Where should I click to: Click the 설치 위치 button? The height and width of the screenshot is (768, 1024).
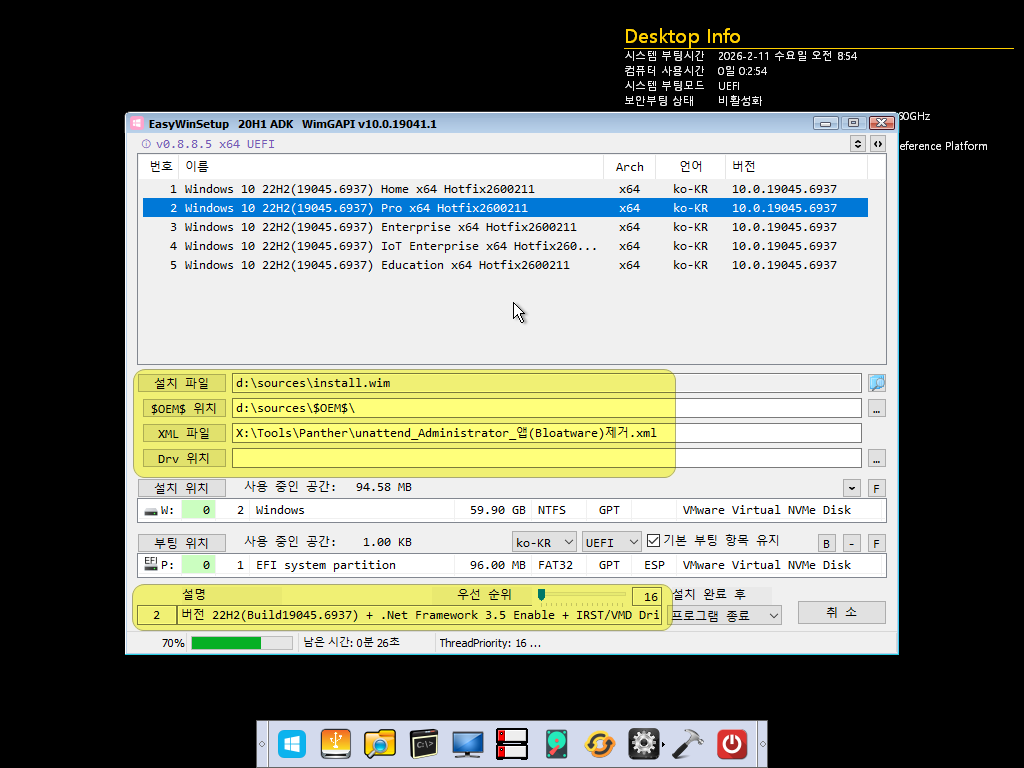tap(182, 488)
